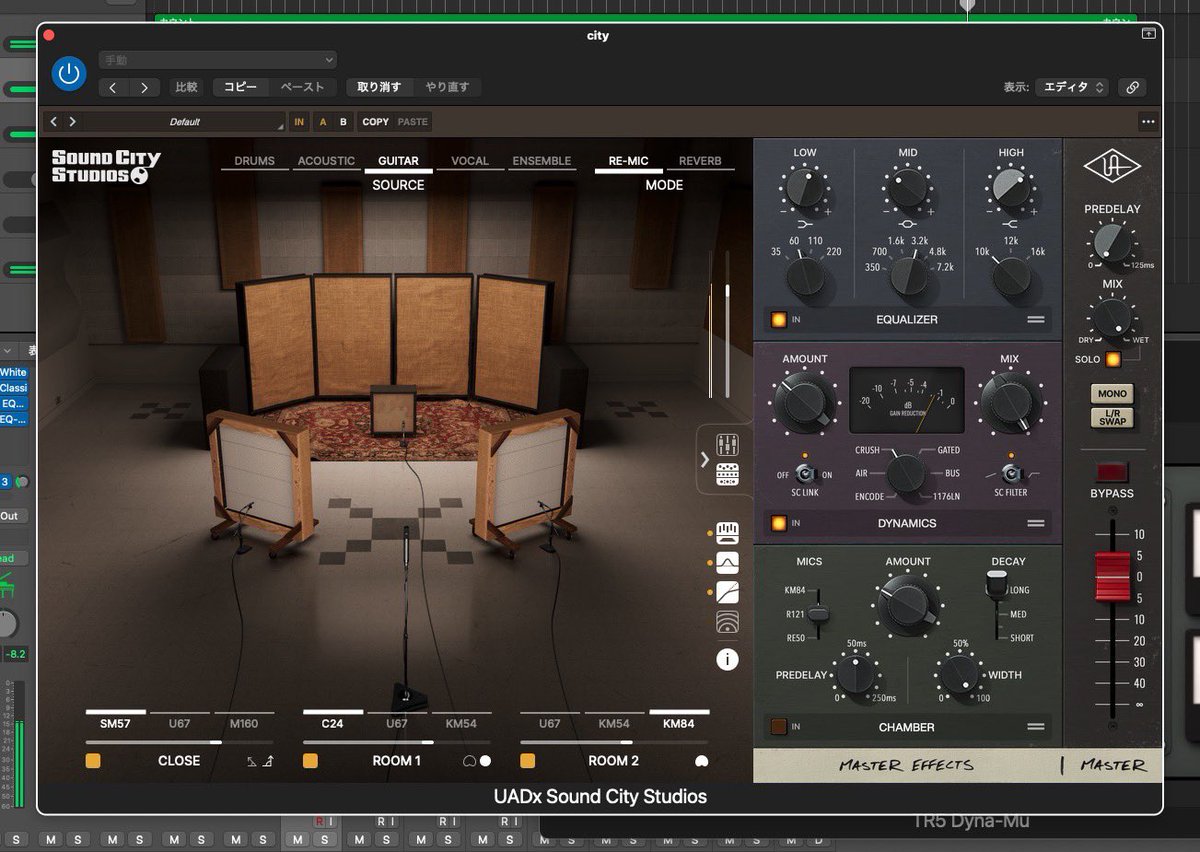Choose KM54 mic for ROOM 1
Screen dimensions: 1200x852
coord(461,723)
